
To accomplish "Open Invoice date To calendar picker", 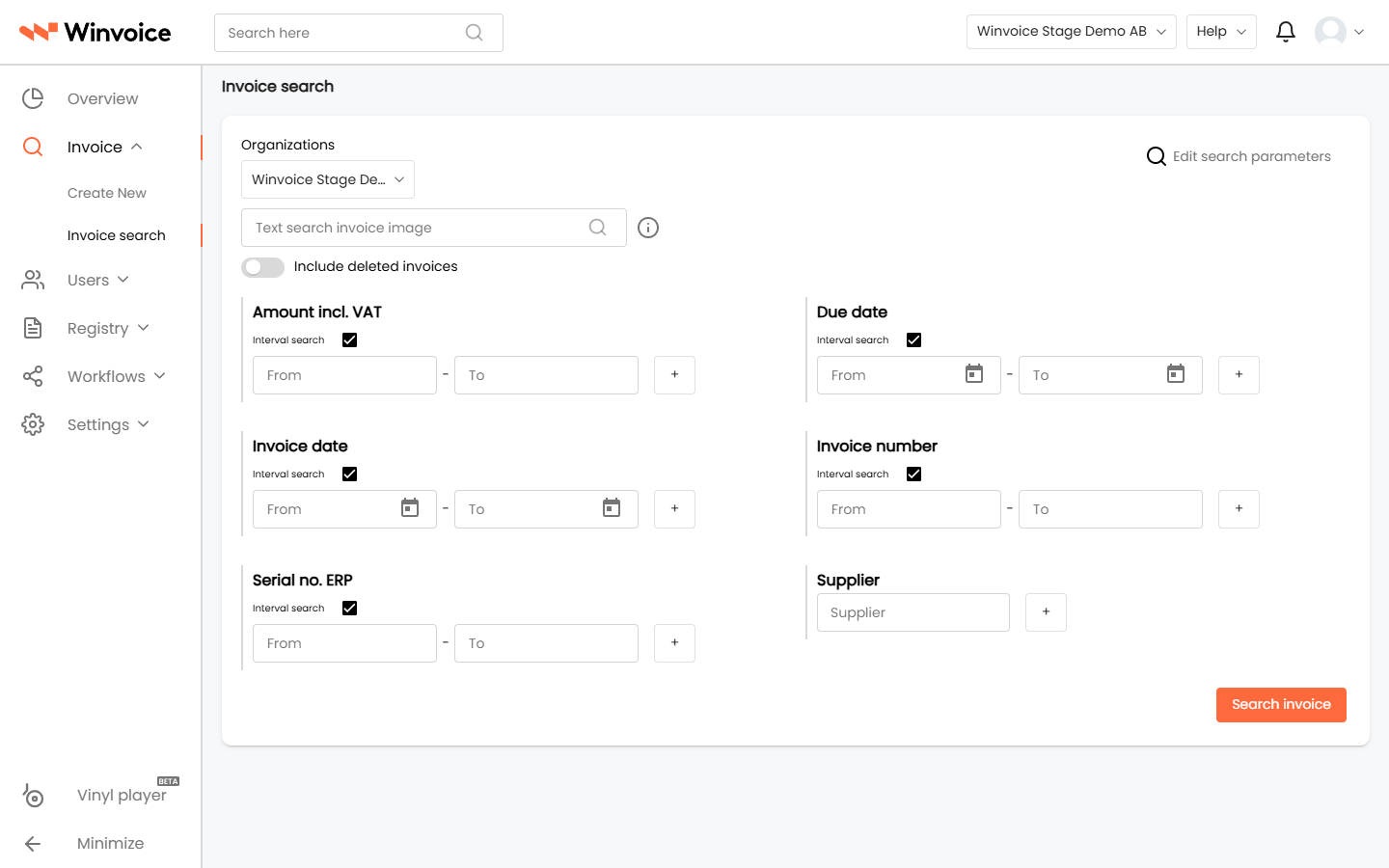I will pos(612,508).
